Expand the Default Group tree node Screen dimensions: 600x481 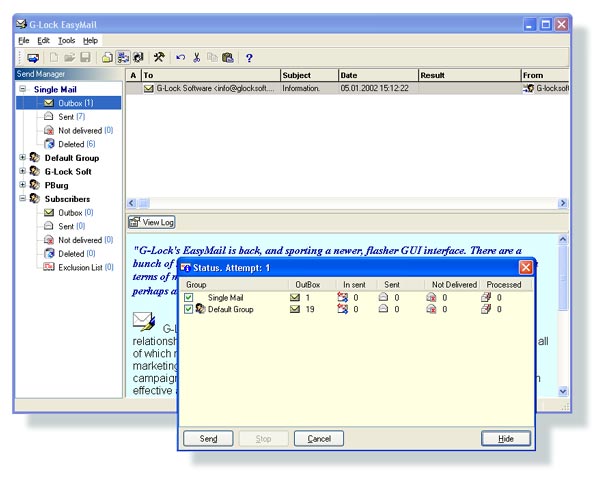tap(23, 157)
